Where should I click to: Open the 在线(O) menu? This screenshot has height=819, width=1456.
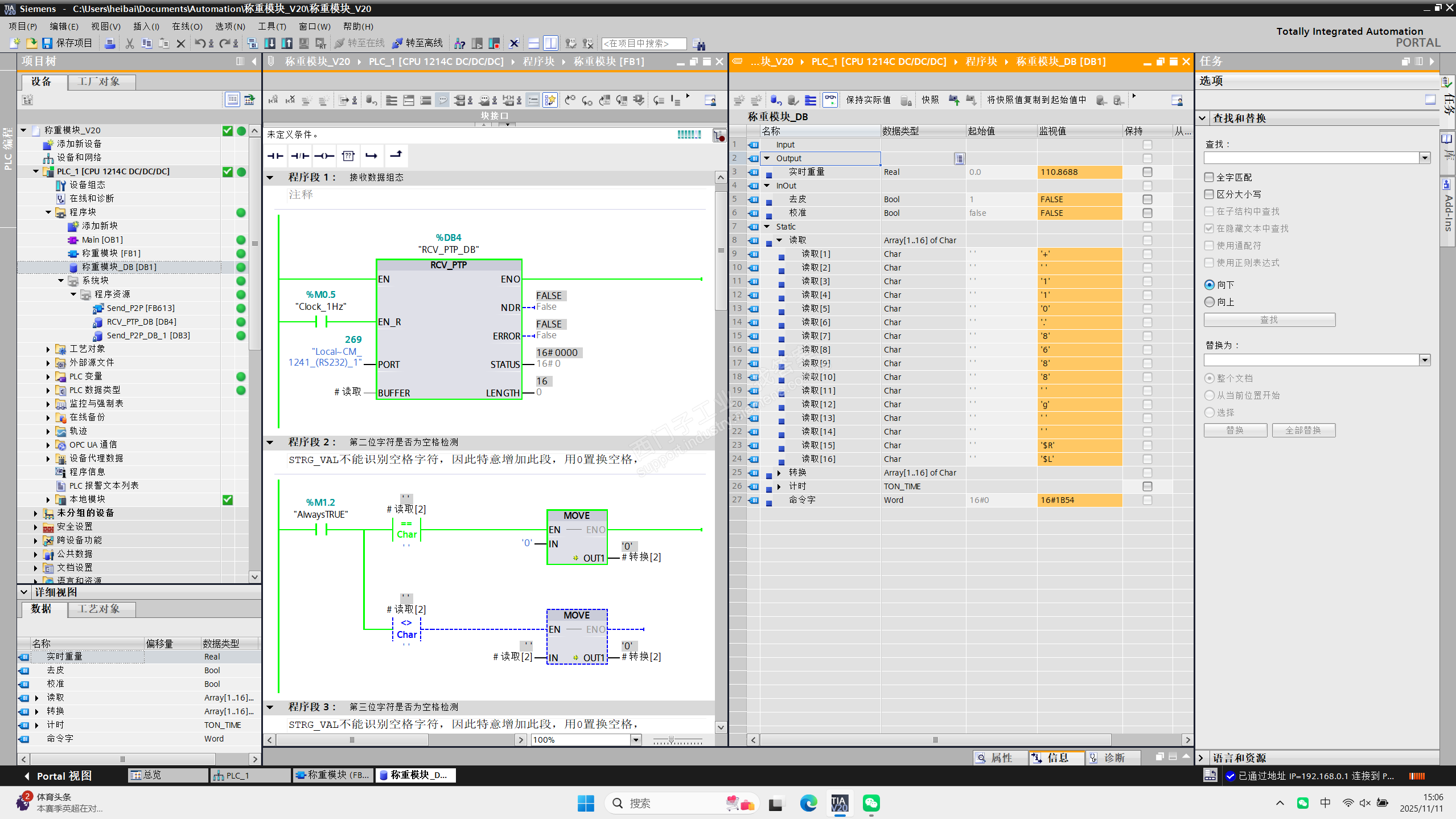point(187,26)
